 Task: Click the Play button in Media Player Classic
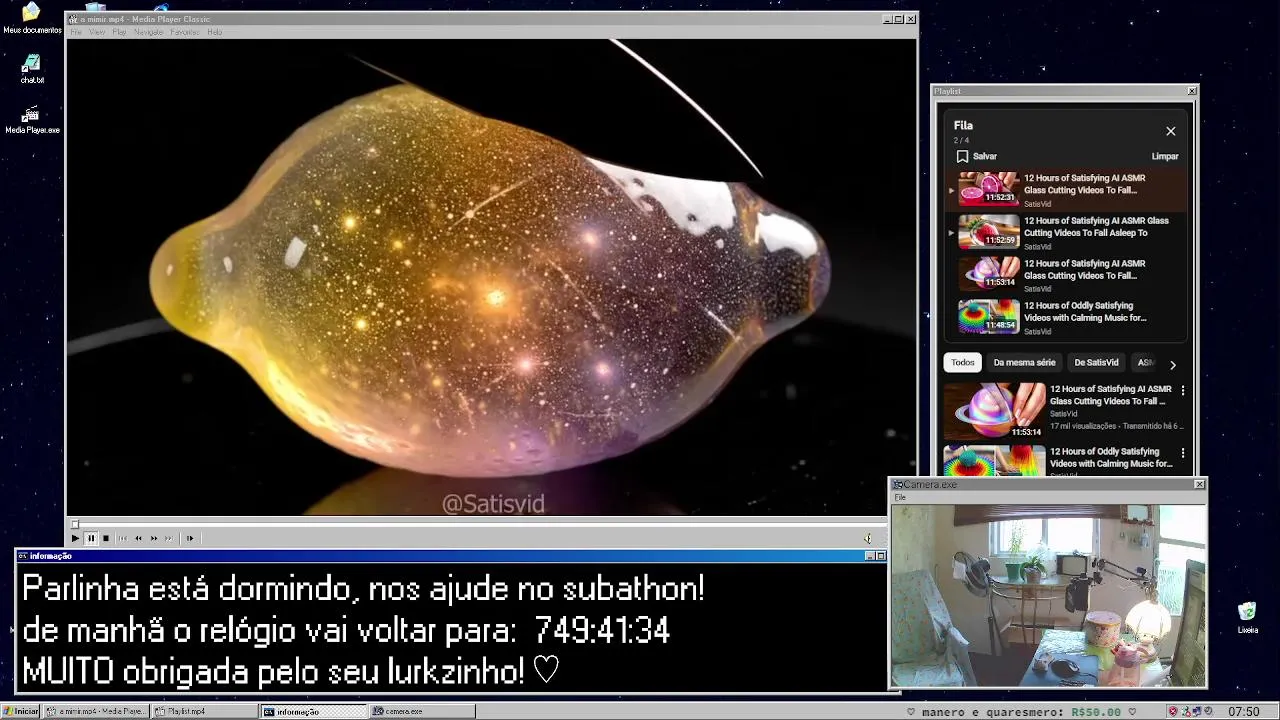[x=75, y=538]
